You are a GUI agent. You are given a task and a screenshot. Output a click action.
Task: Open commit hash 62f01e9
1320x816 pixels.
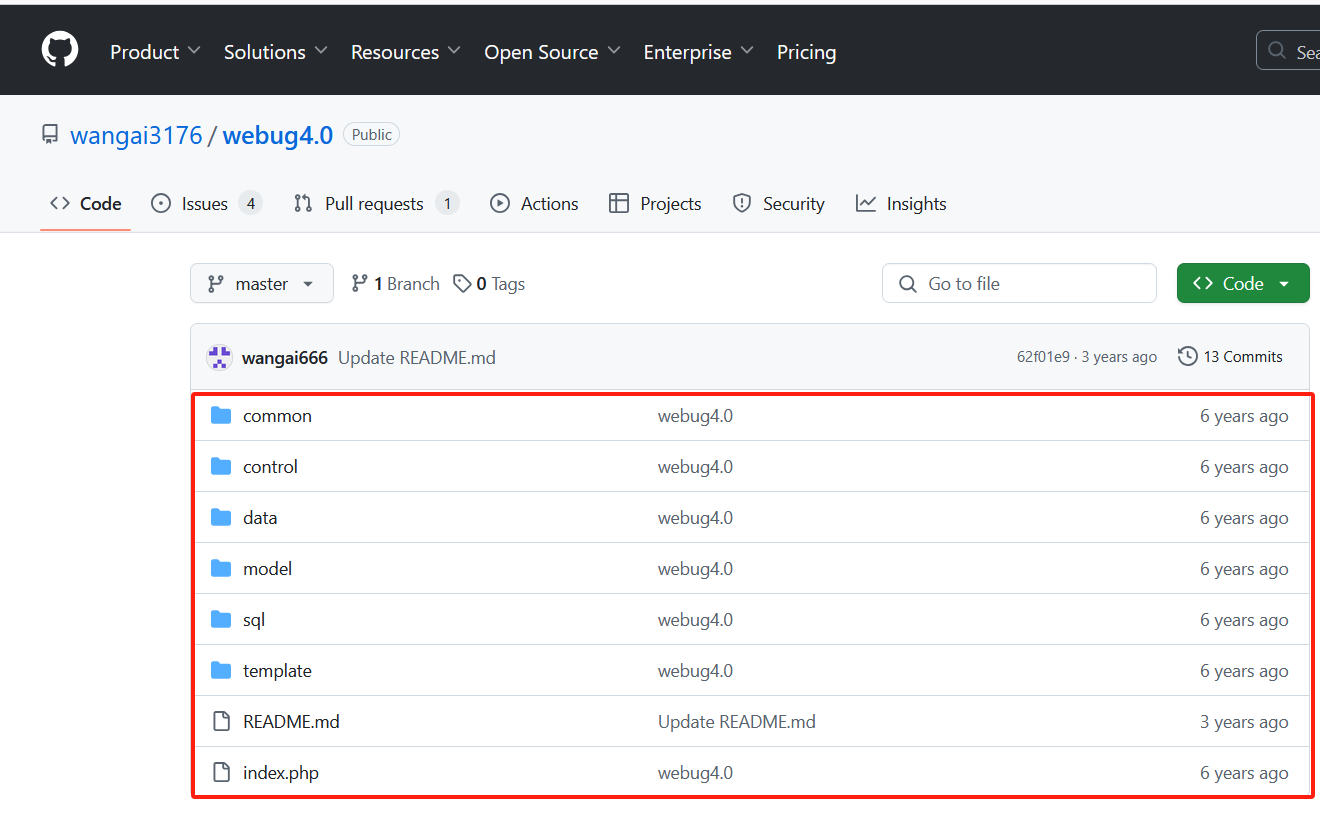1043,357
